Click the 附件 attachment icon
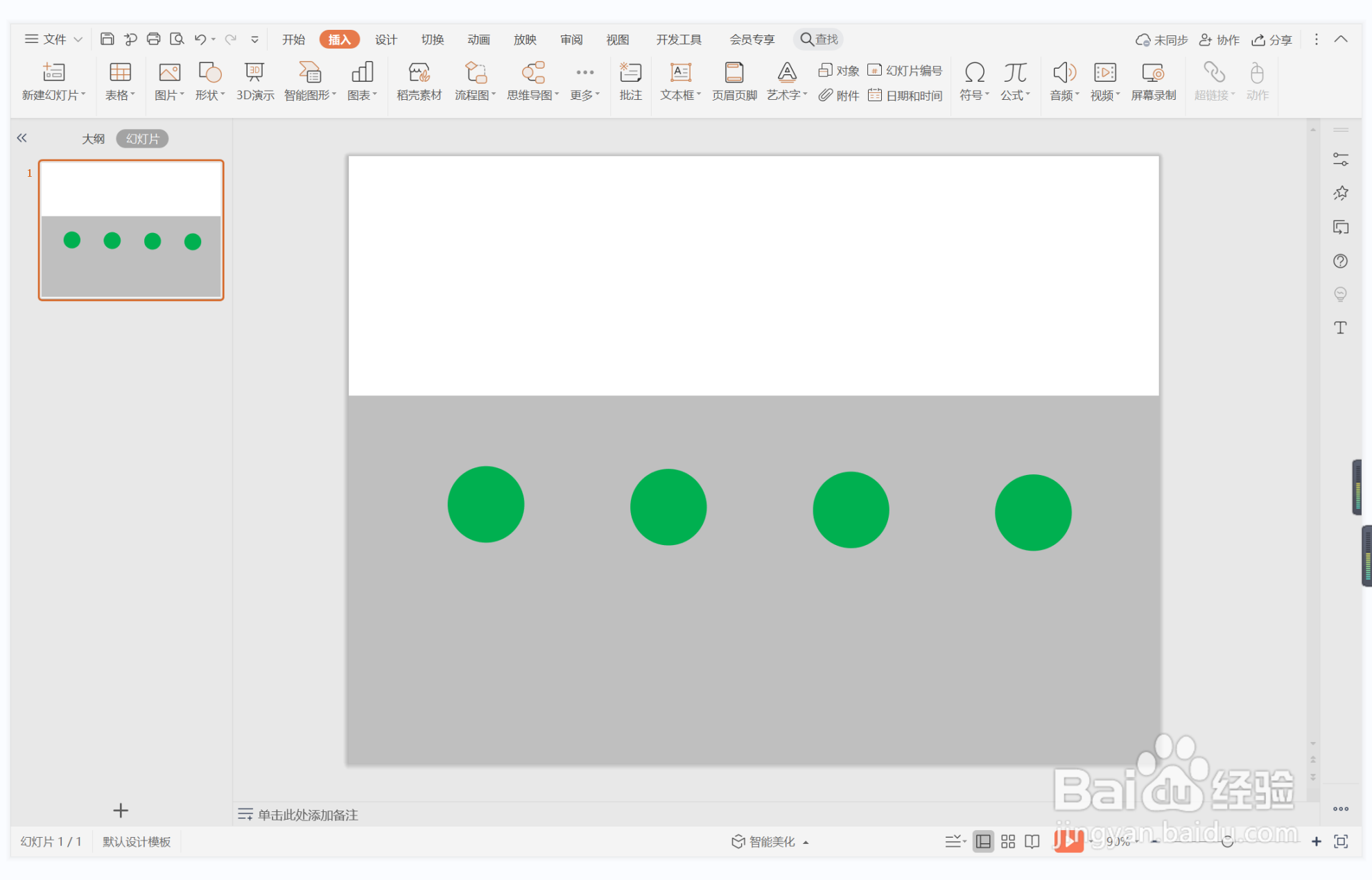Screen dimensions: 1372x880 pyautogui.click(x=839, y=96)
